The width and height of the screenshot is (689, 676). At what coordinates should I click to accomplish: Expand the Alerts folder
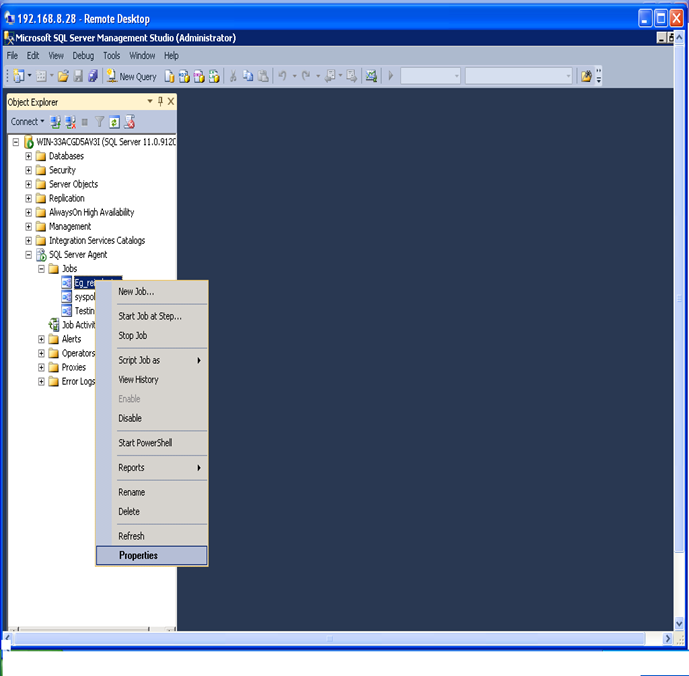pyautogui.click(x=41, y=339)
